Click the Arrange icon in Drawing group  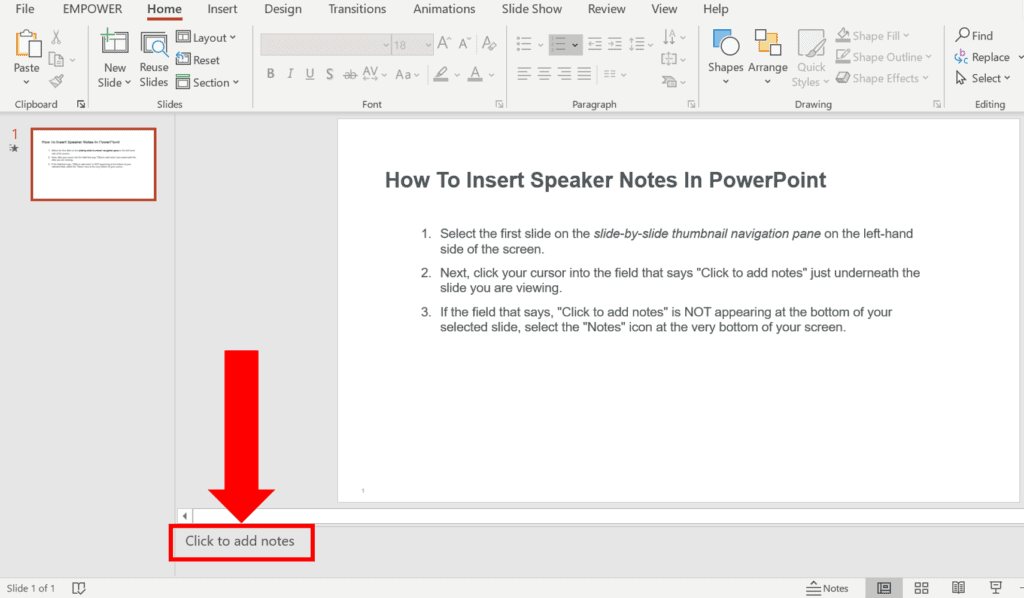(768, 50)
